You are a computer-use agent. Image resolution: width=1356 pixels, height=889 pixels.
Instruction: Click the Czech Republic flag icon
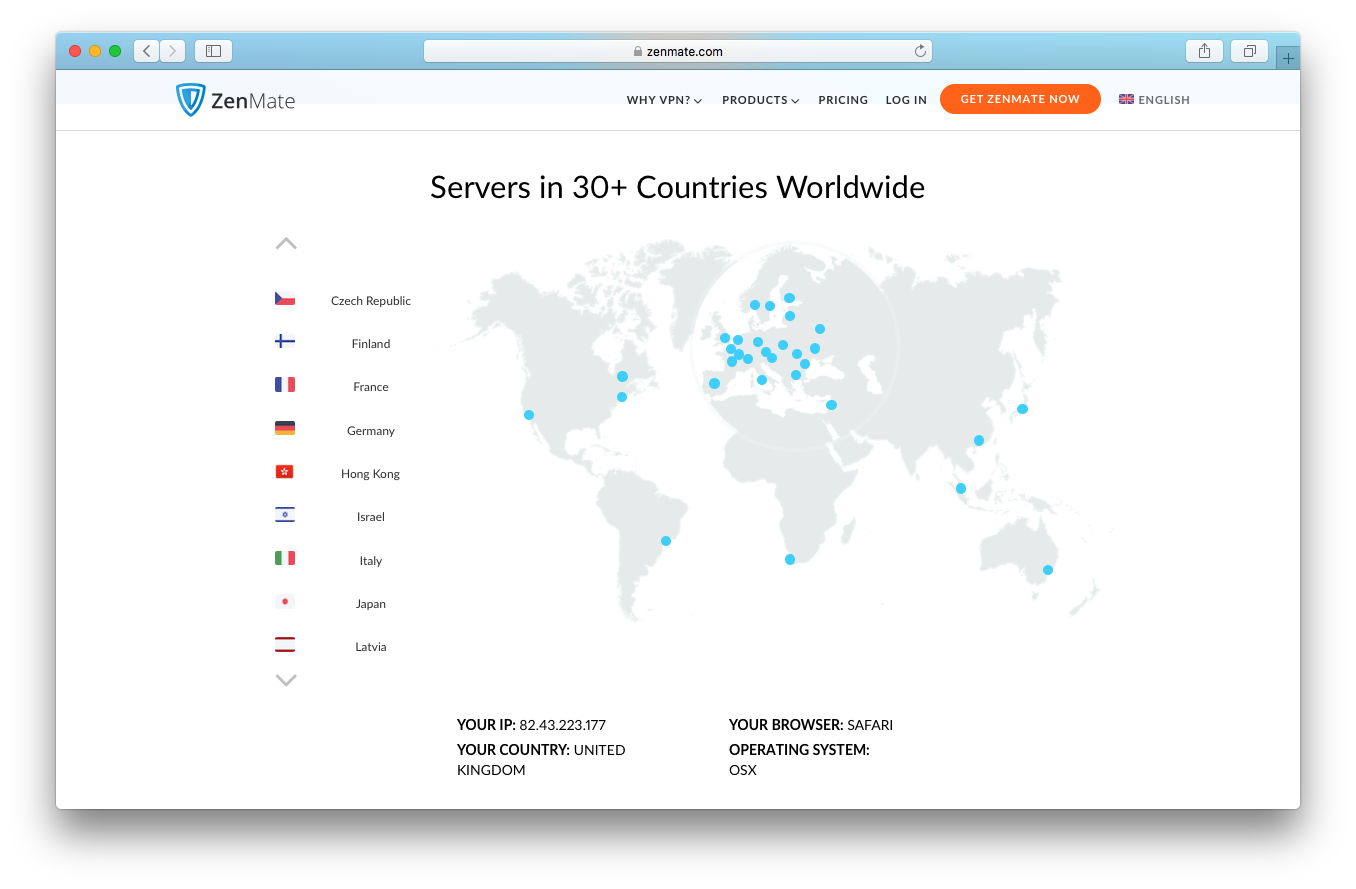[285, 299]
